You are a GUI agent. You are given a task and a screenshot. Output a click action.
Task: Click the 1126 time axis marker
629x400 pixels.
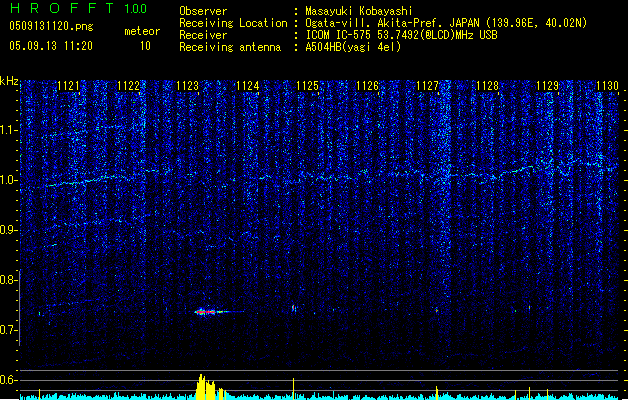367,86
